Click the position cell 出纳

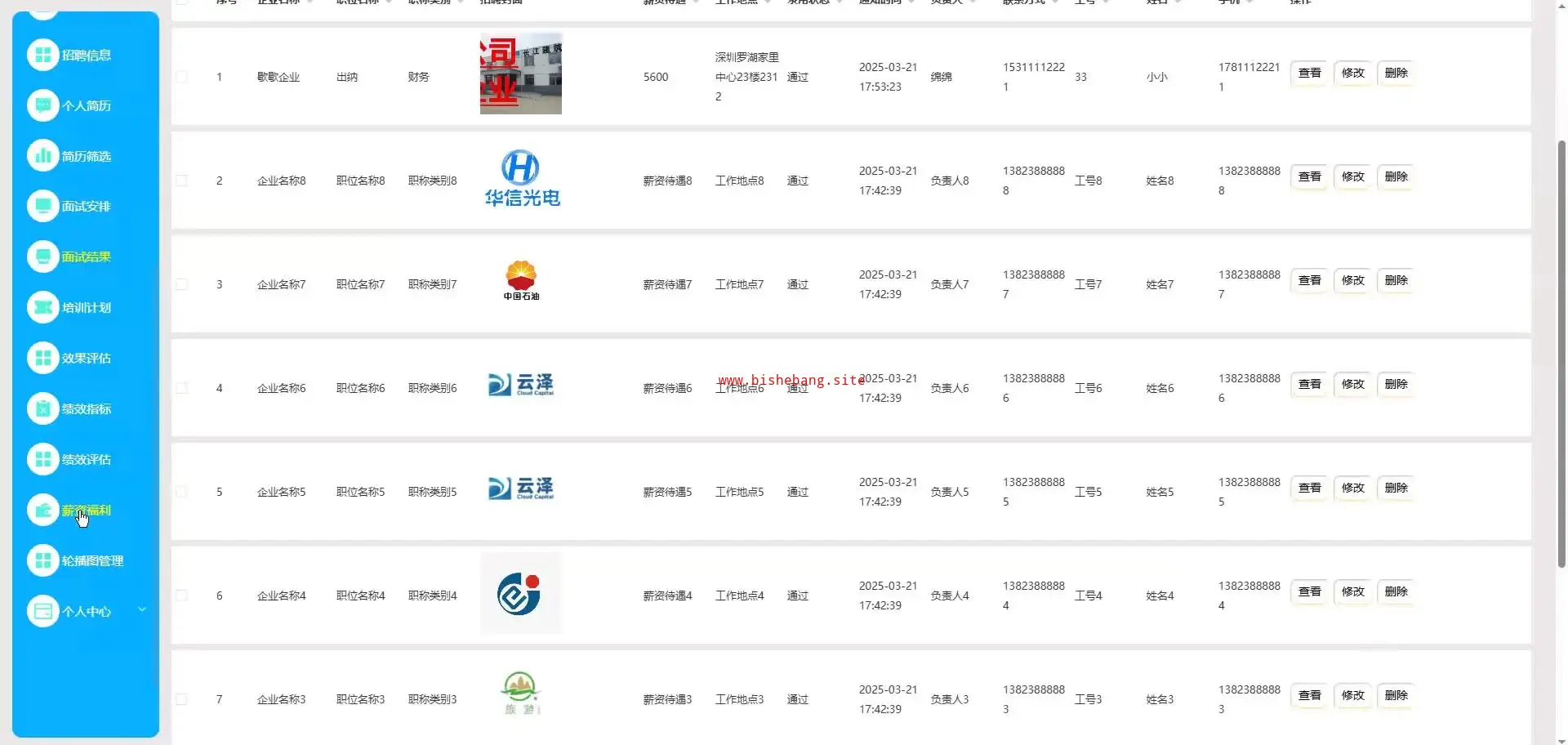coord(347,77)
